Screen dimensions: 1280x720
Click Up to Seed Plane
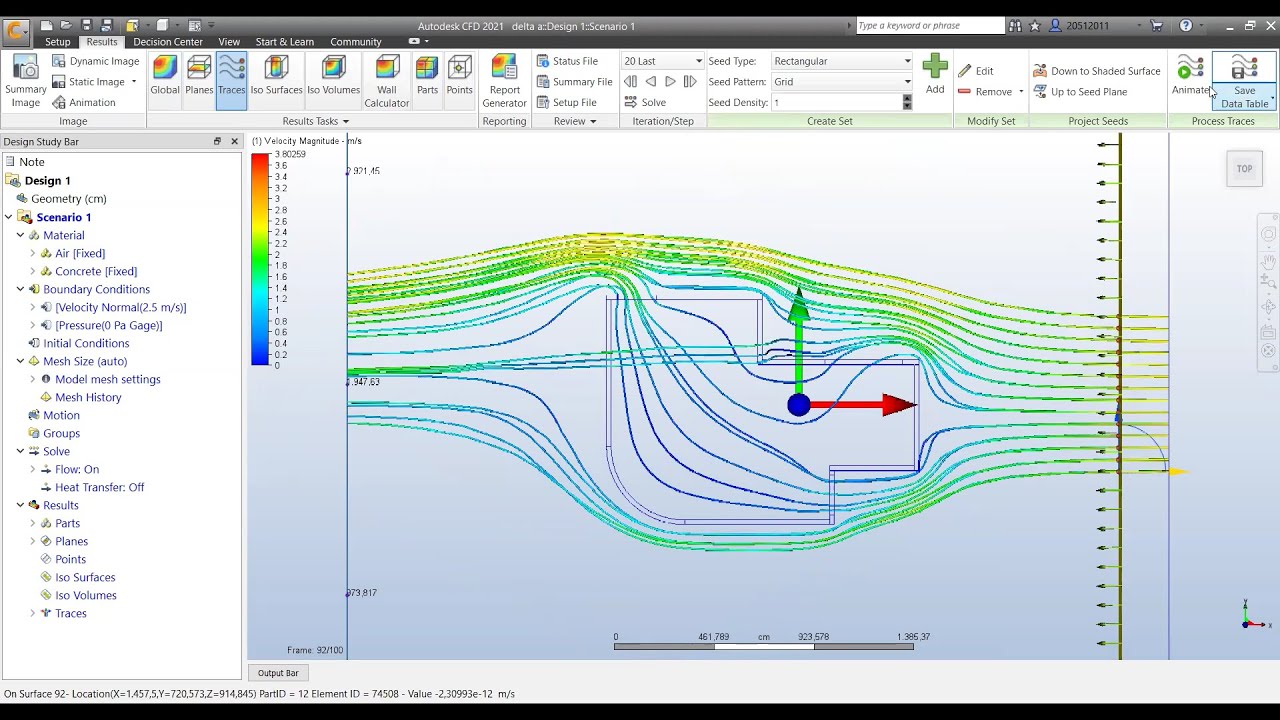coord(1080,92)
